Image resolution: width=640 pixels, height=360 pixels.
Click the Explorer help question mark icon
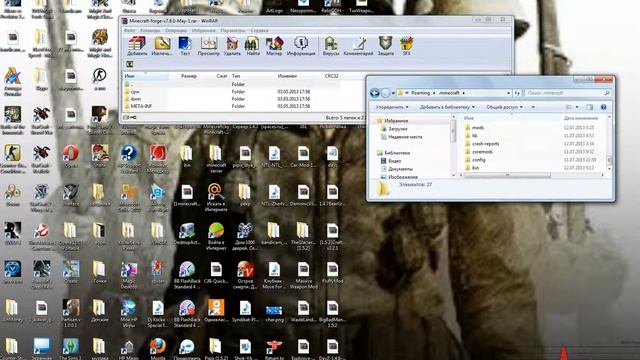coord(603,107)
